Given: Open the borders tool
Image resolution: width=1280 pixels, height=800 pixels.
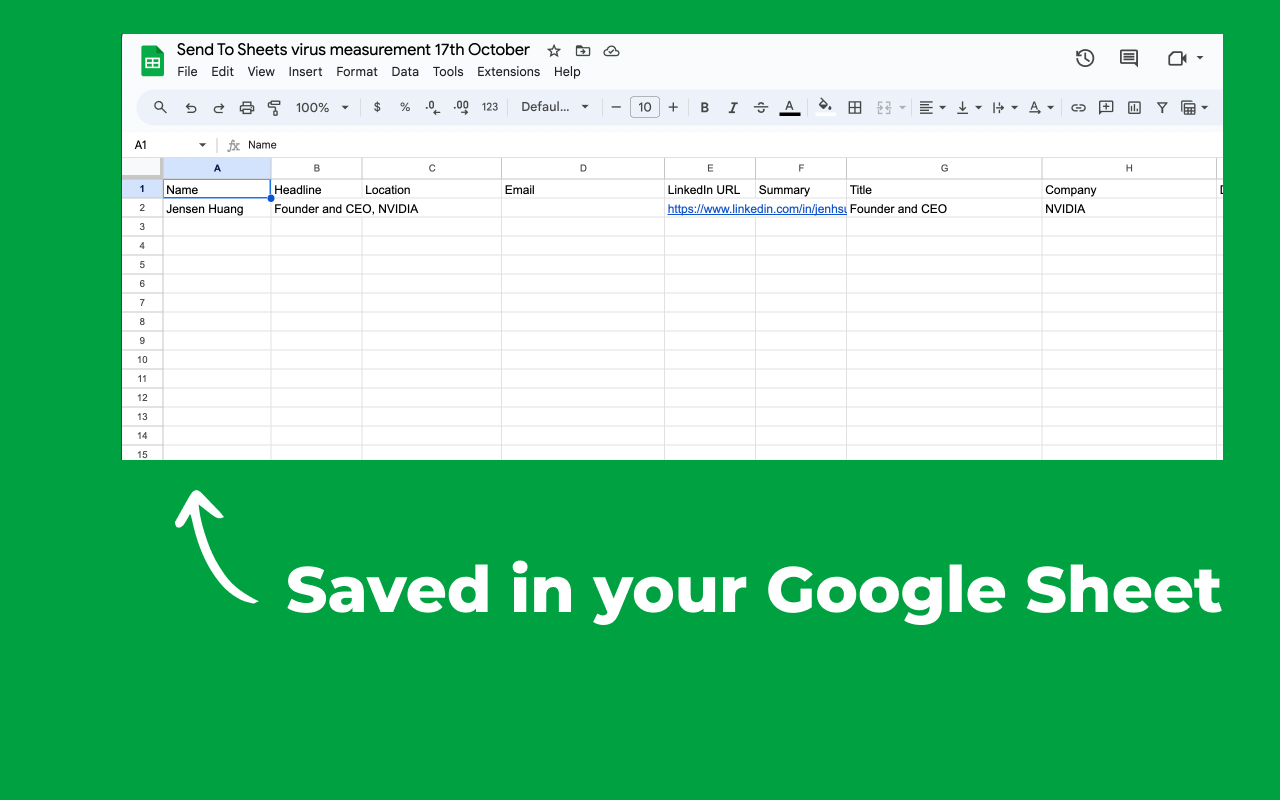Looking at the screenshot, I should click(x=855, y=107).
